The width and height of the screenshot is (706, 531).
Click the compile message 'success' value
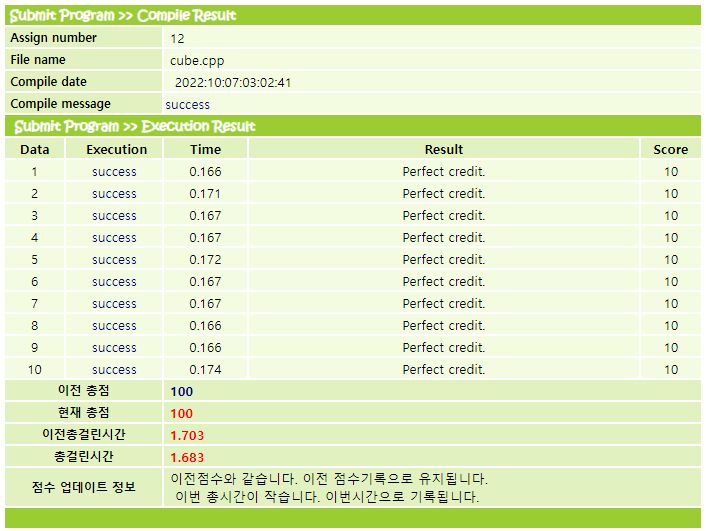(x=187, y=105)
